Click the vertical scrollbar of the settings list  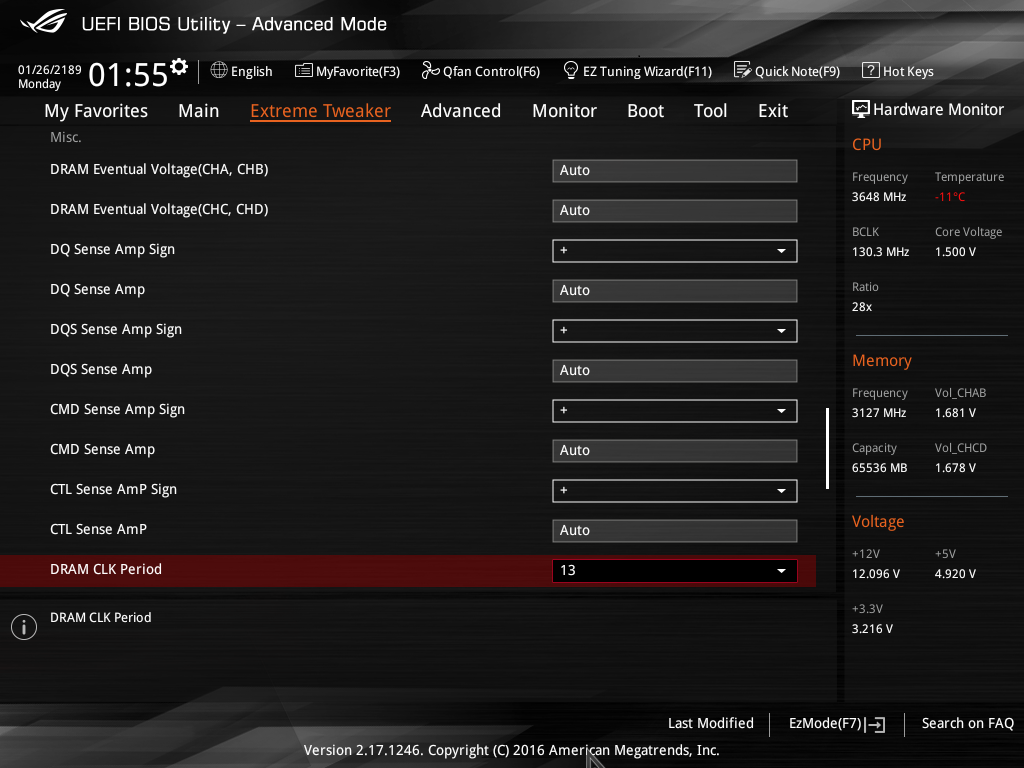827,448
